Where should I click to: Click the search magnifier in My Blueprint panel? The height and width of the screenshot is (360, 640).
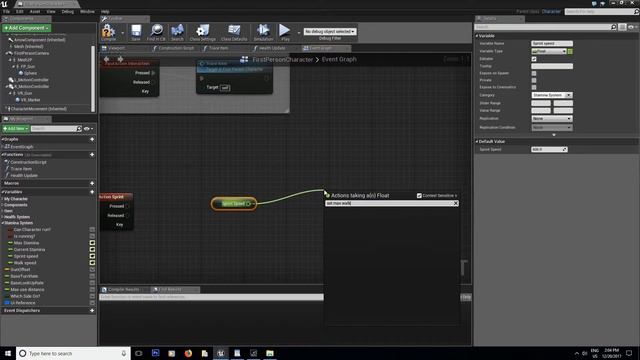pos(79,129)
